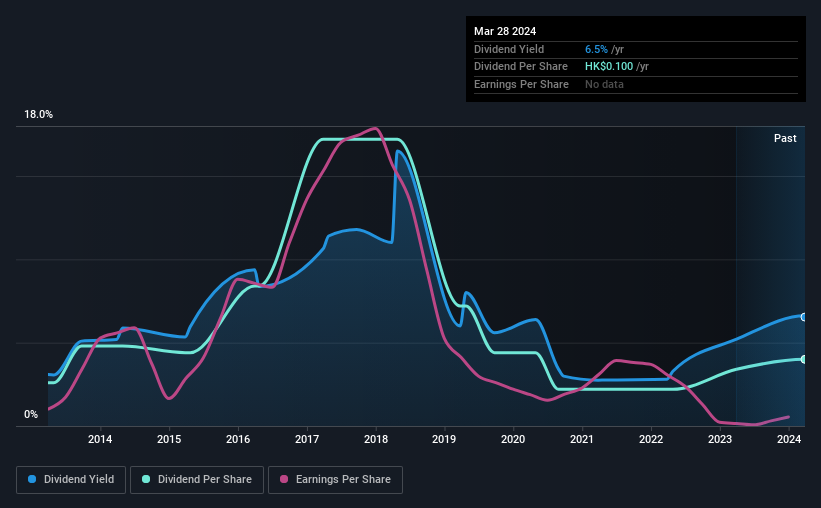Click the 2019 x-axis label
The width and height of the screenshot is (821, 508).
coord(444,439)
